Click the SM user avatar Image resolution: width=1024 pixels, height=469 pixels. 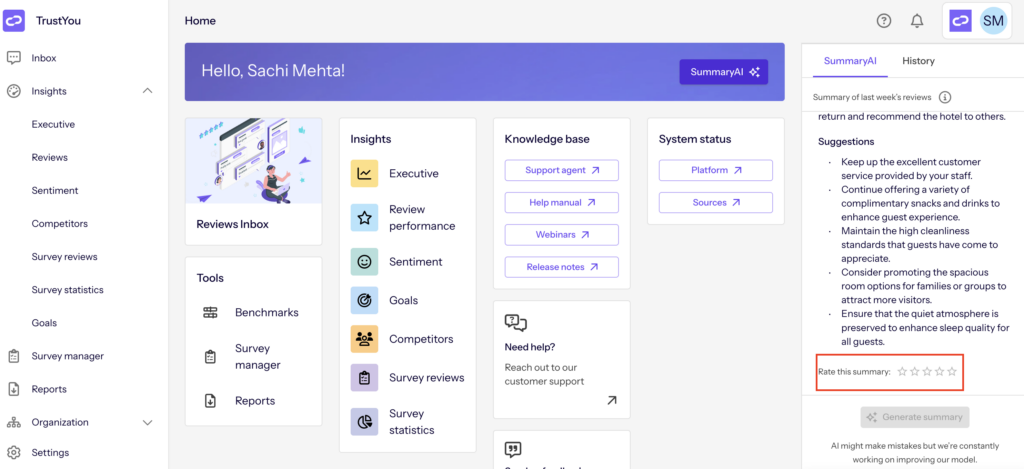tap(993, 21)
